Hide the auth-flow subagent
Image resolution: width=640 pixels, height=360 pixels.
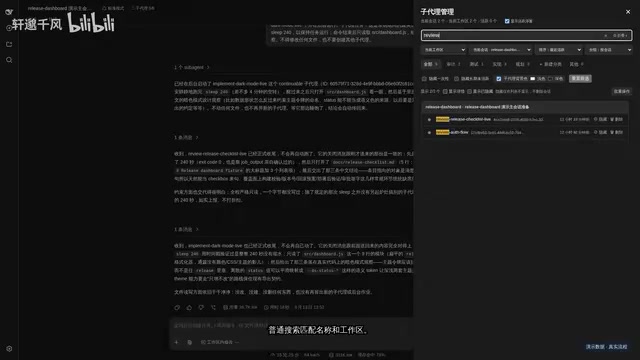click(600, 132)
